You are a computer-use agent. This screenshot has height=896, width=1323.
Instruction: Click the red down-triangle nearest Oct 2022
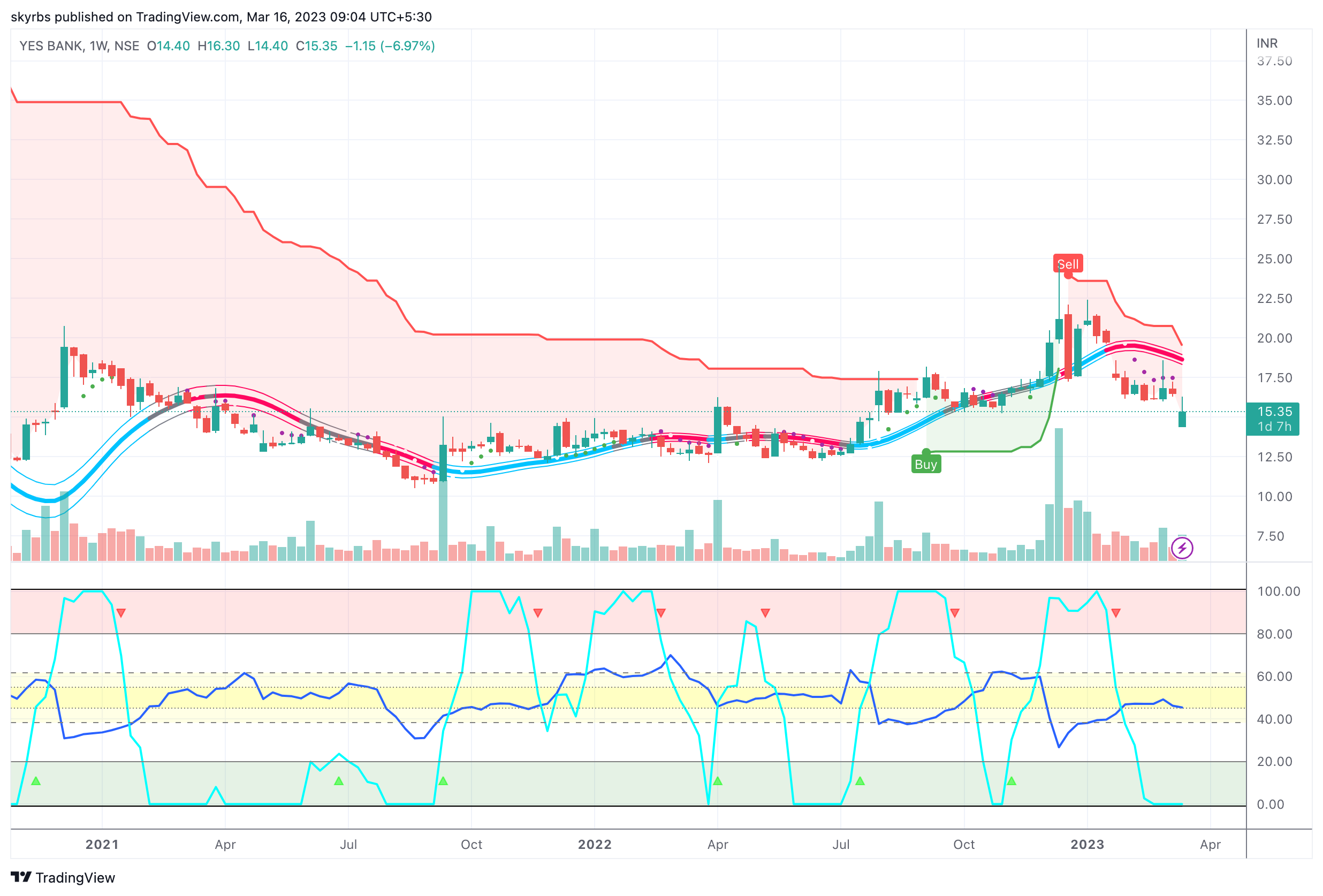955,613
